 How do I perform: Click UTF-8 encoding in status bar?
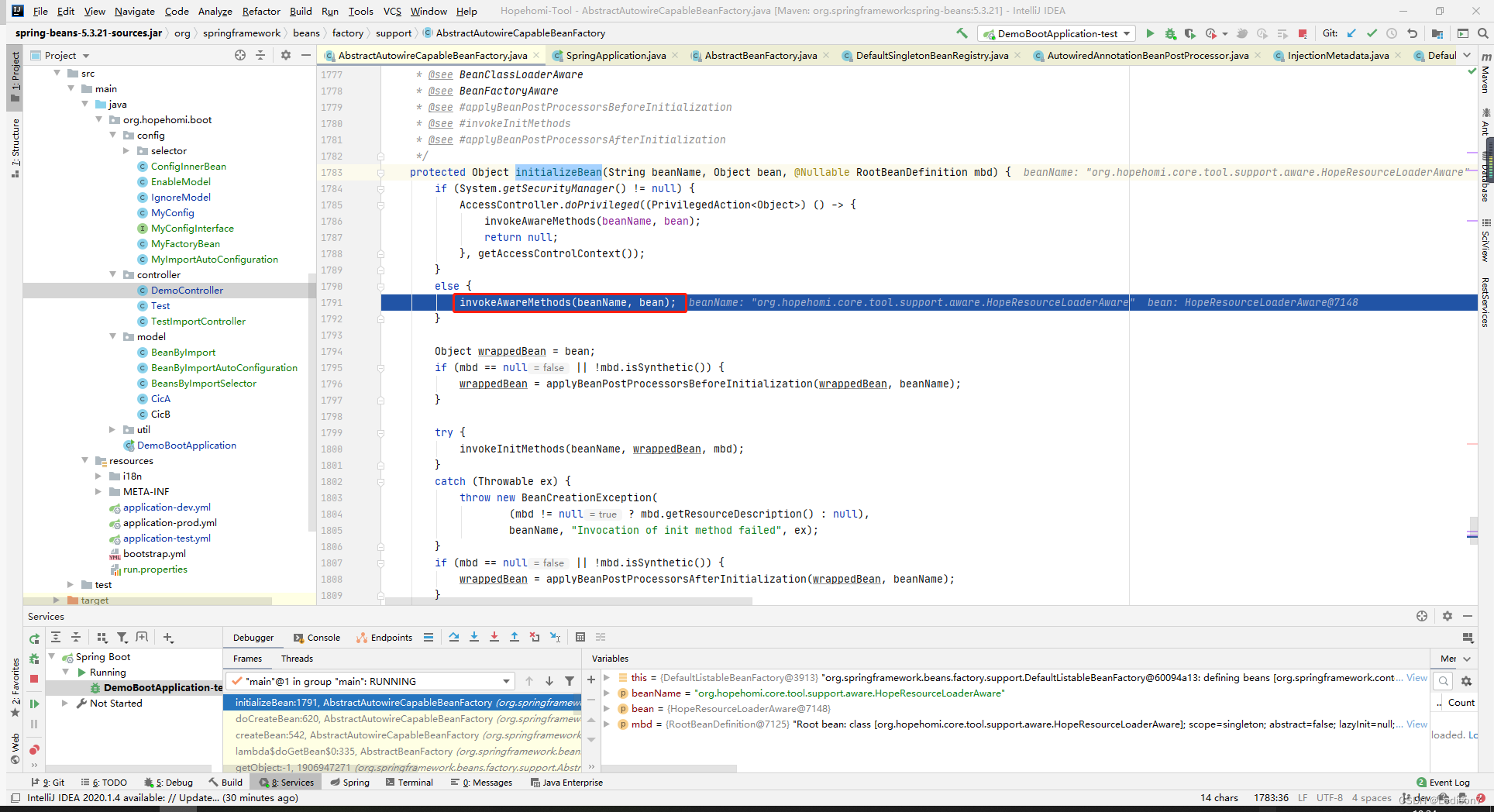click(x=1329, y=798)
